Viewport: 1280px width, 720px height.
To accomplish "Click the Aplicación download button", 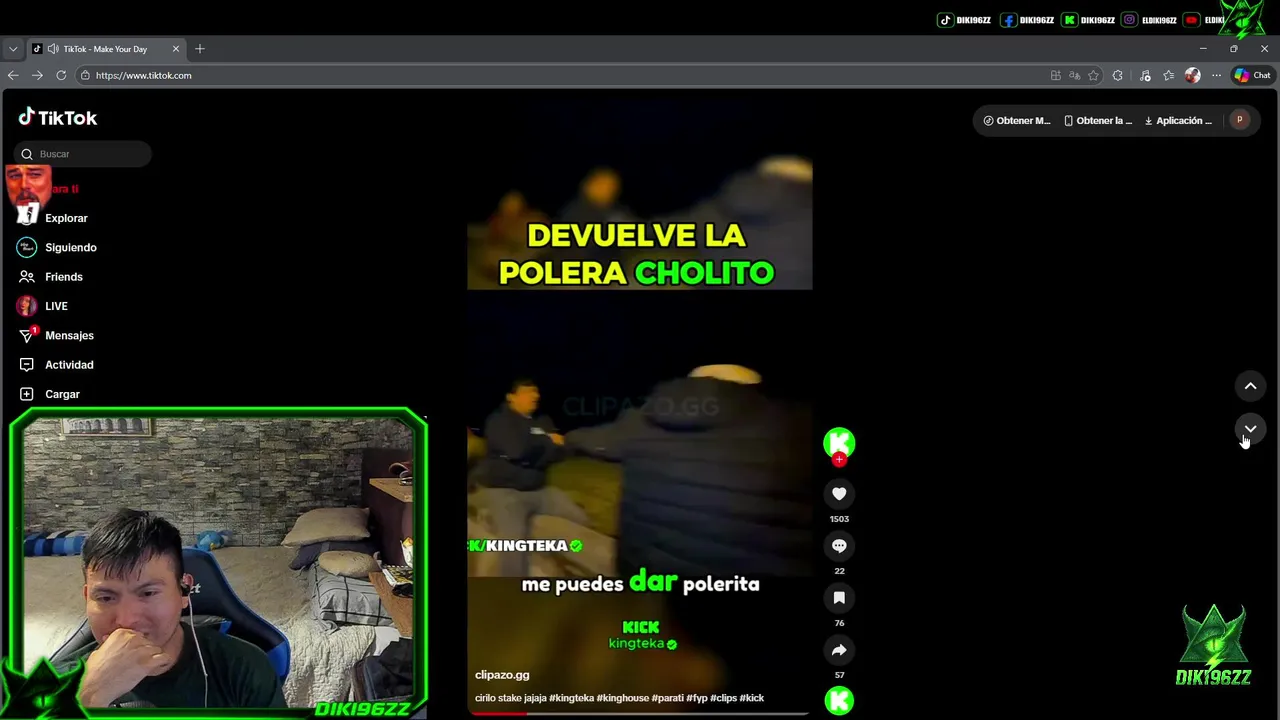I will (1179, 121).
